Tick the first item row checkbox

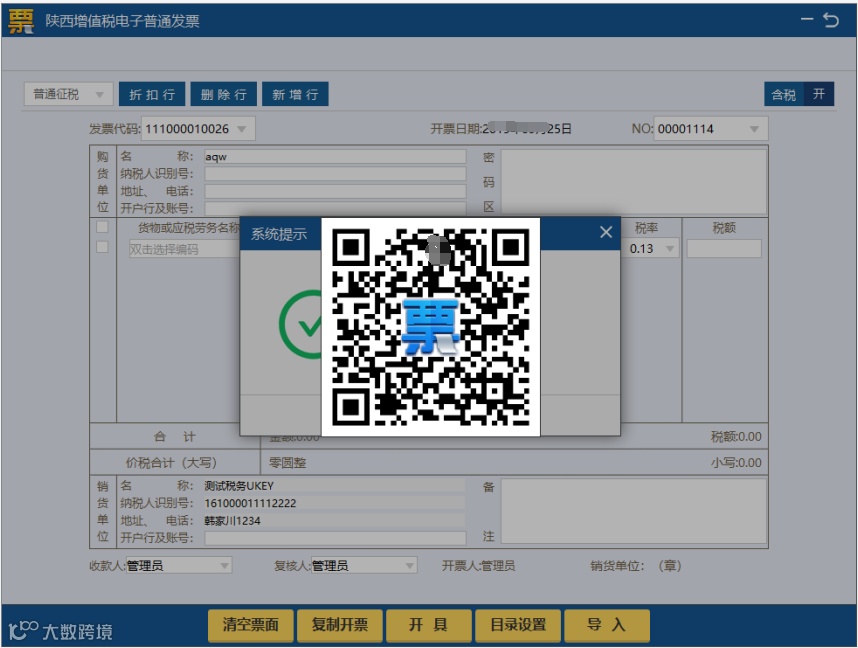click(102, 247)
